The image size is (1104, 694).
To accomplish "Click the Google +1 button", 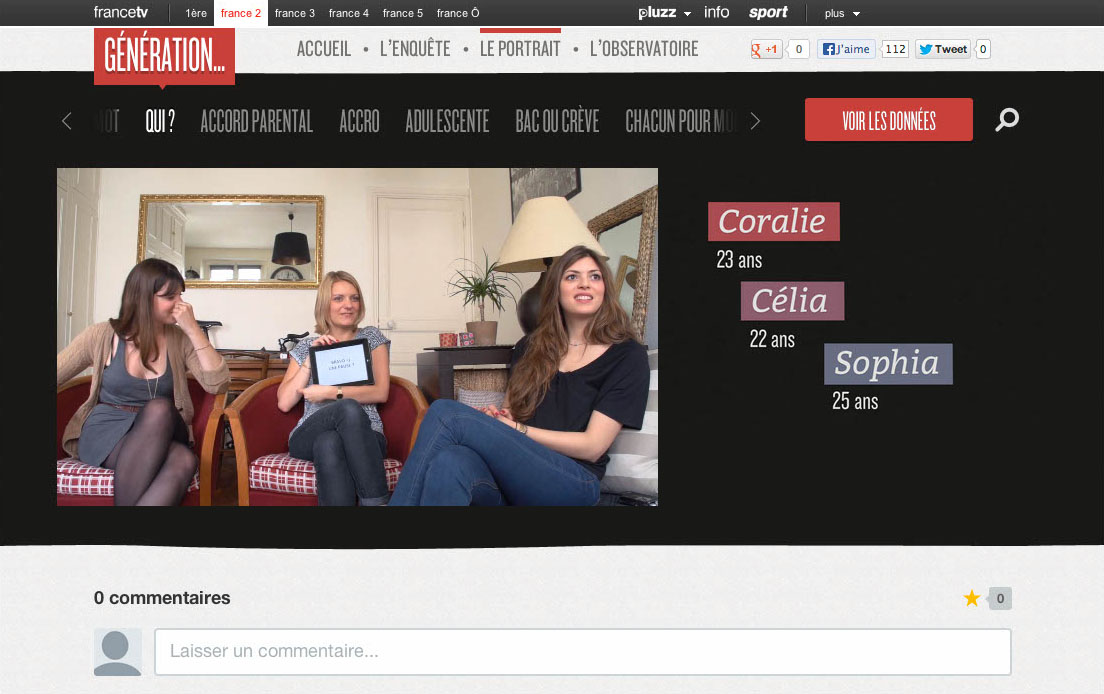I will [766, 49].
